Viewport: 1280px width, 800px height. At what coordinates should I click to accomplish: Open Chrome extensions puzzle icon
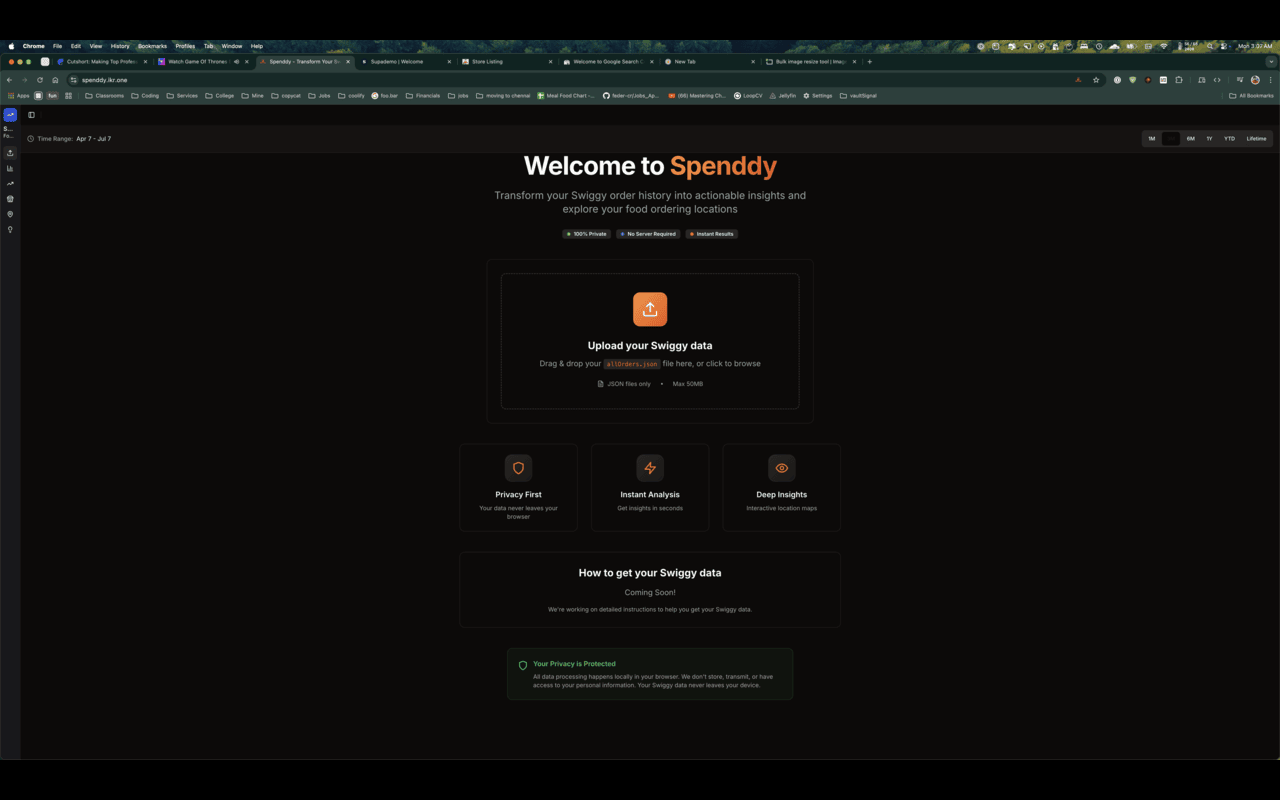coord(1179,80)
